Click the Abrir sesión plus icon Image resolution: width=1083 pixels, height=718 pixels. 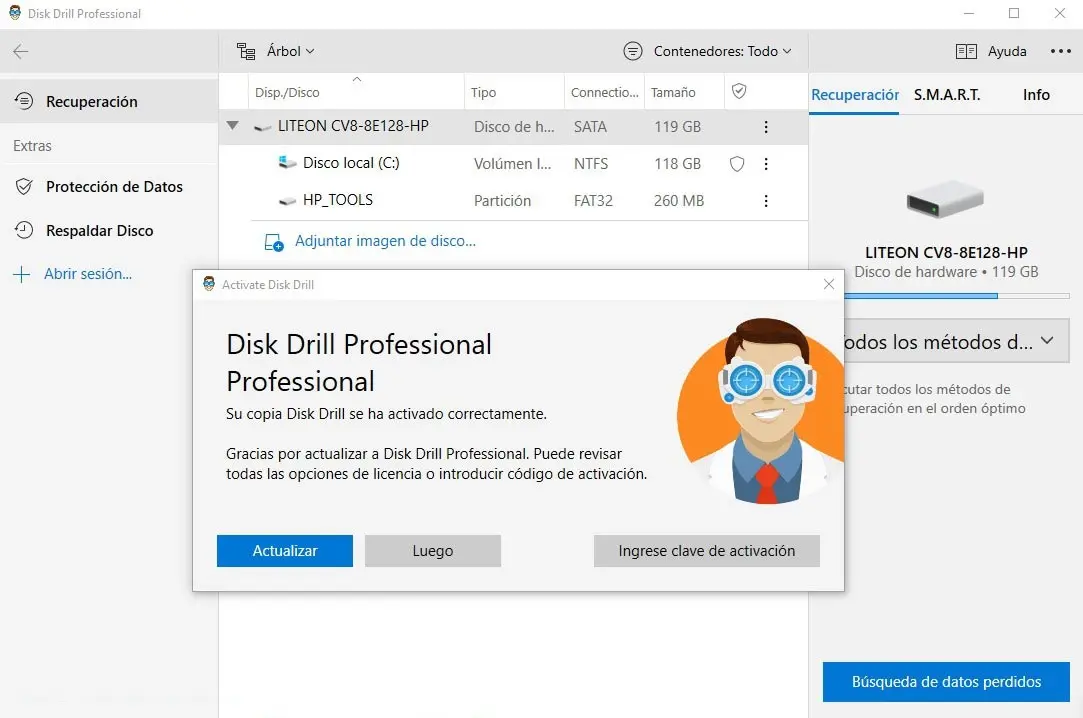click(x=22, y=273)
